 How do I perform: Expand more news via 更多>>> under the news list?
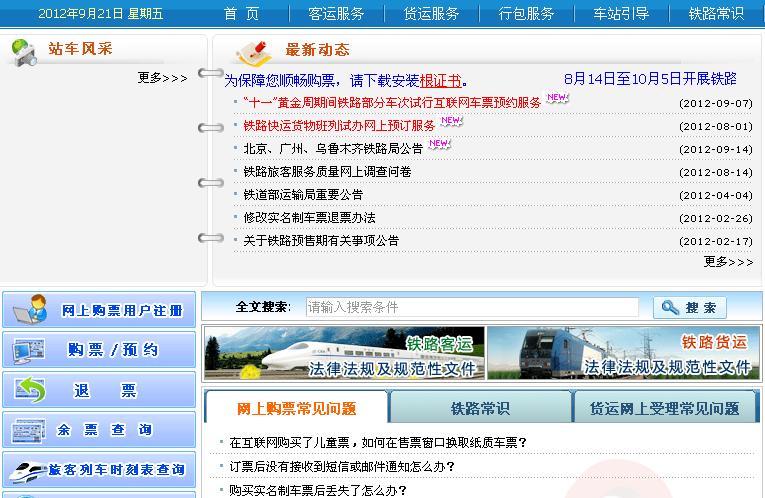[x=728, y=262]
